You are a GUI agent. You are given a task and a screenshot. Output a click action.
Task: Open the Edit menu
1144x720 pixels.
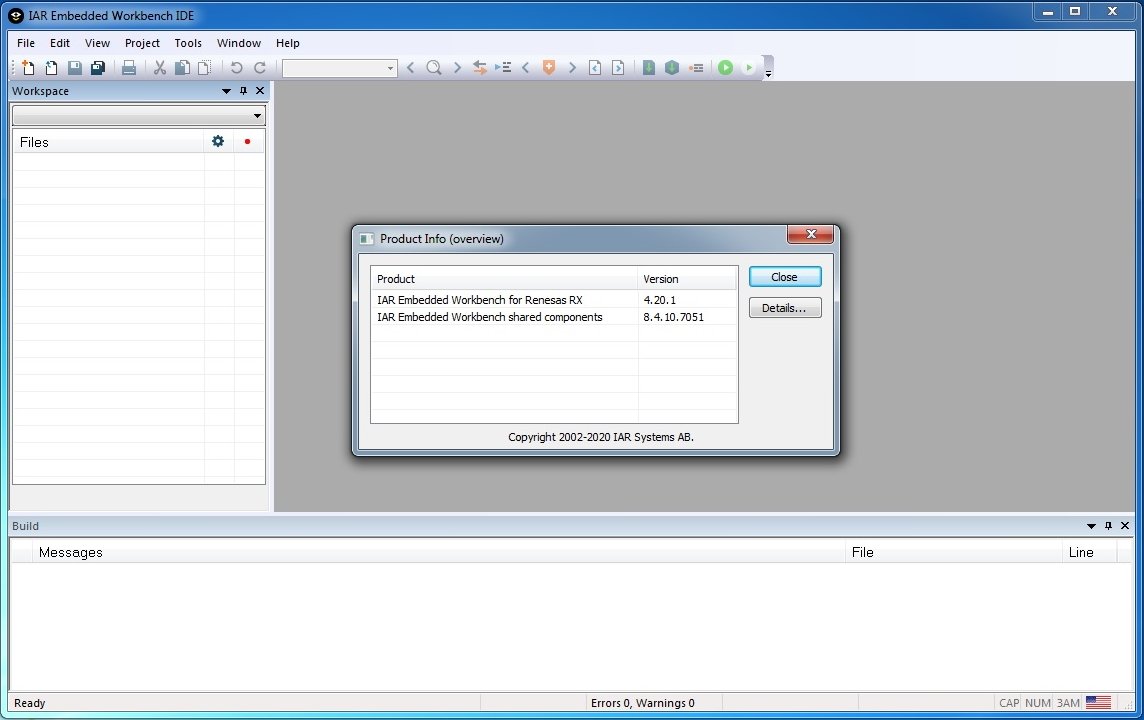(x=60, y=43)
